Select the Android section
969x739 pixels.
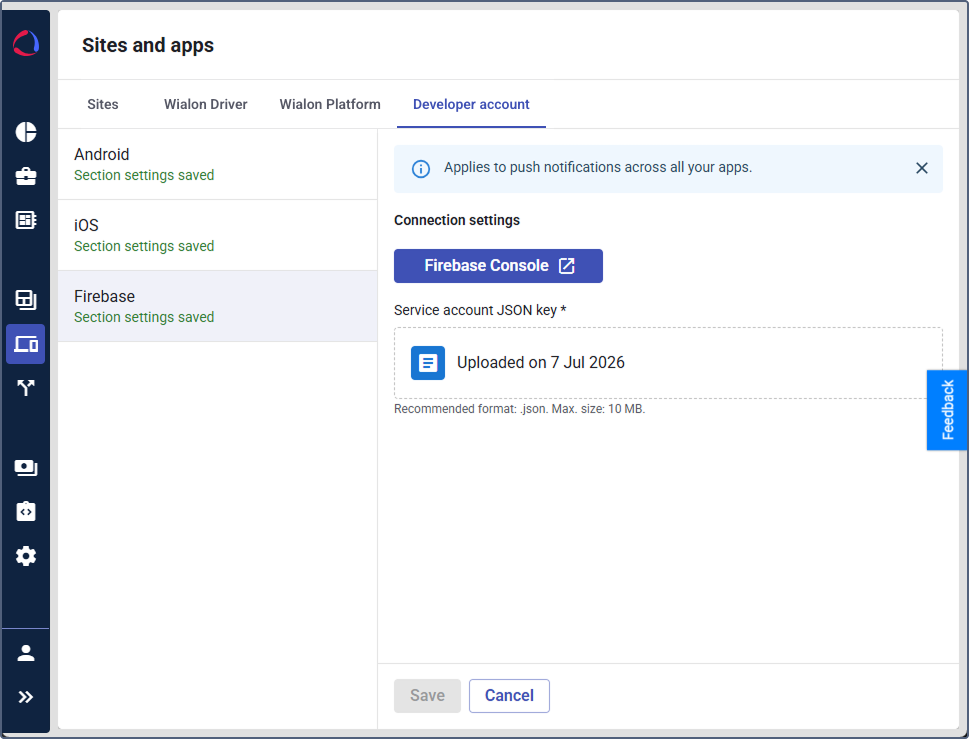point(218,164)
